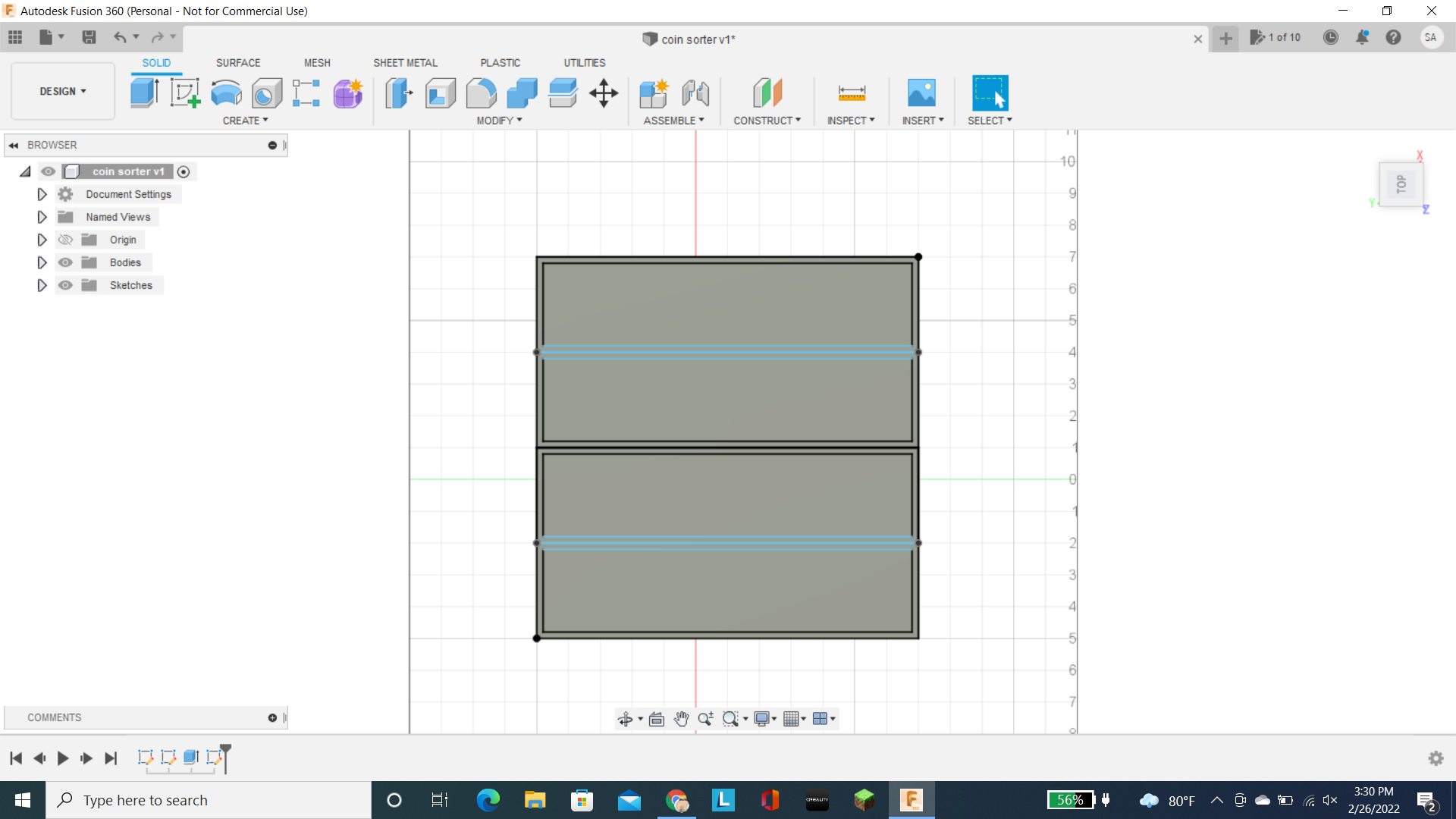
Task: Open the Design workspace selector
Action: [x=62, y=91]
